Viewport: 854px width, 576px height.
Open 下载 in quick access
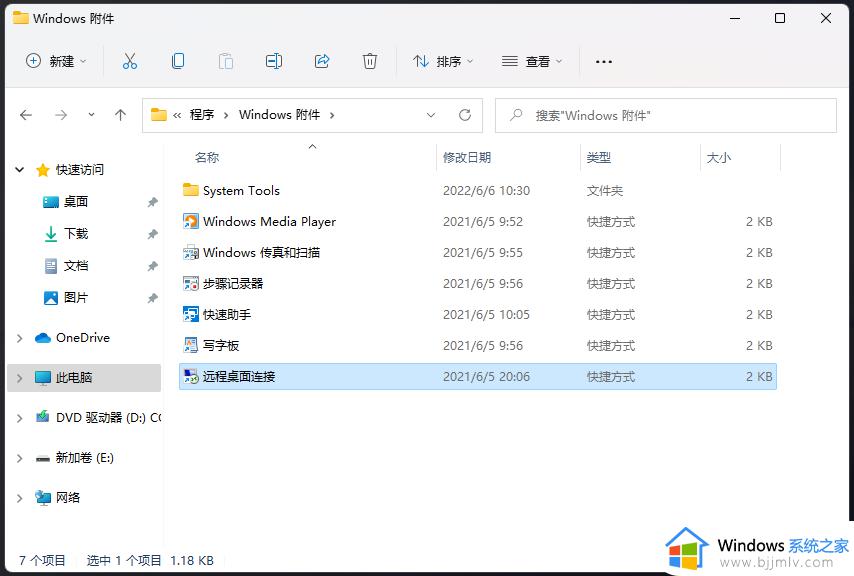click(75, 234)
